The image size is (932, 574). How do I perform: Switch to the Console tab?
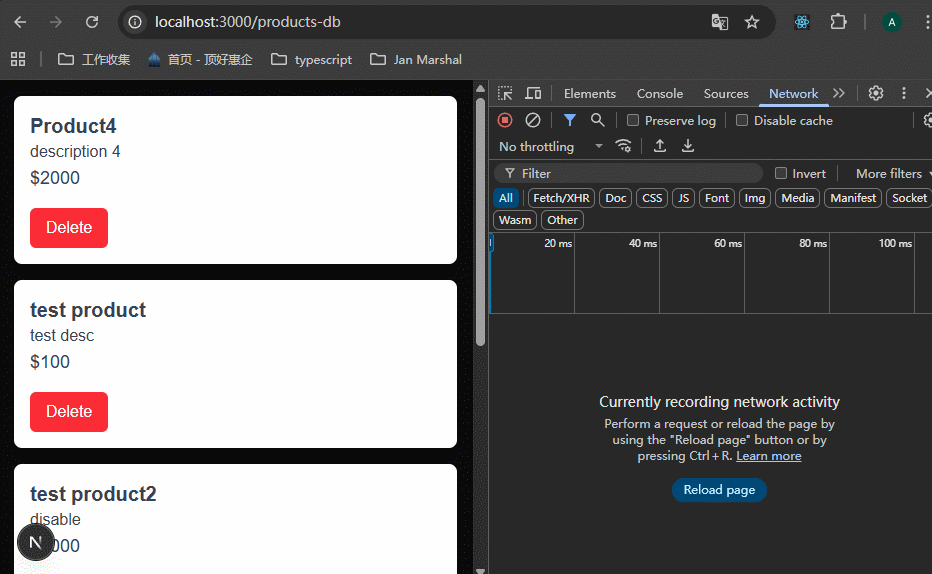660,93
